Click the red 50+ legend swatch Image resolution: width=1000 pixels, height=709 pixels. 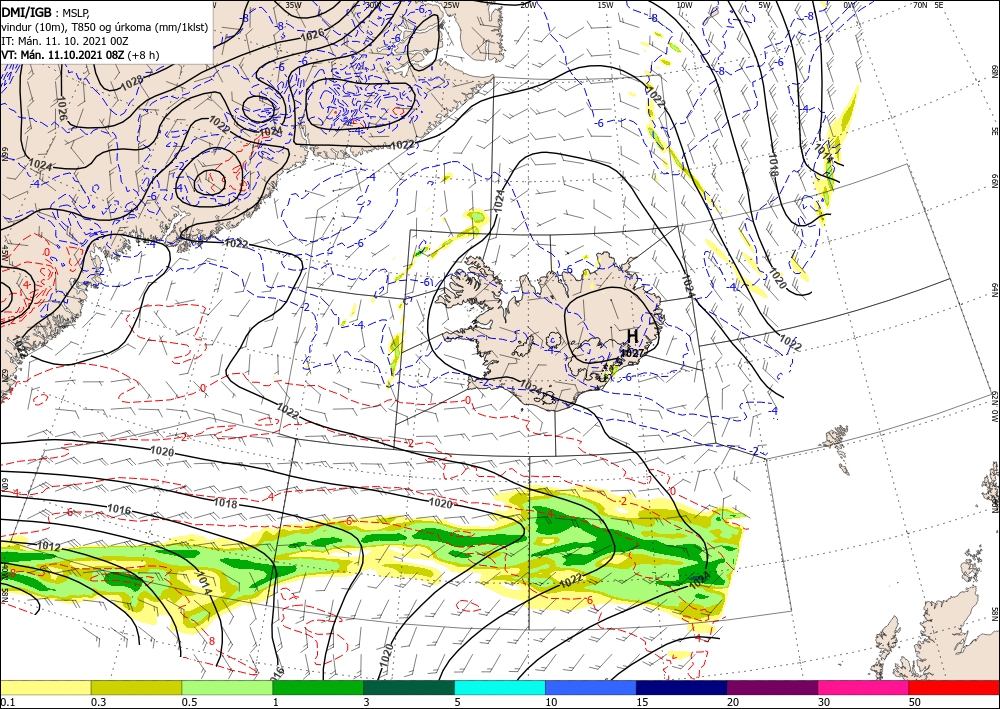(954, 687)
